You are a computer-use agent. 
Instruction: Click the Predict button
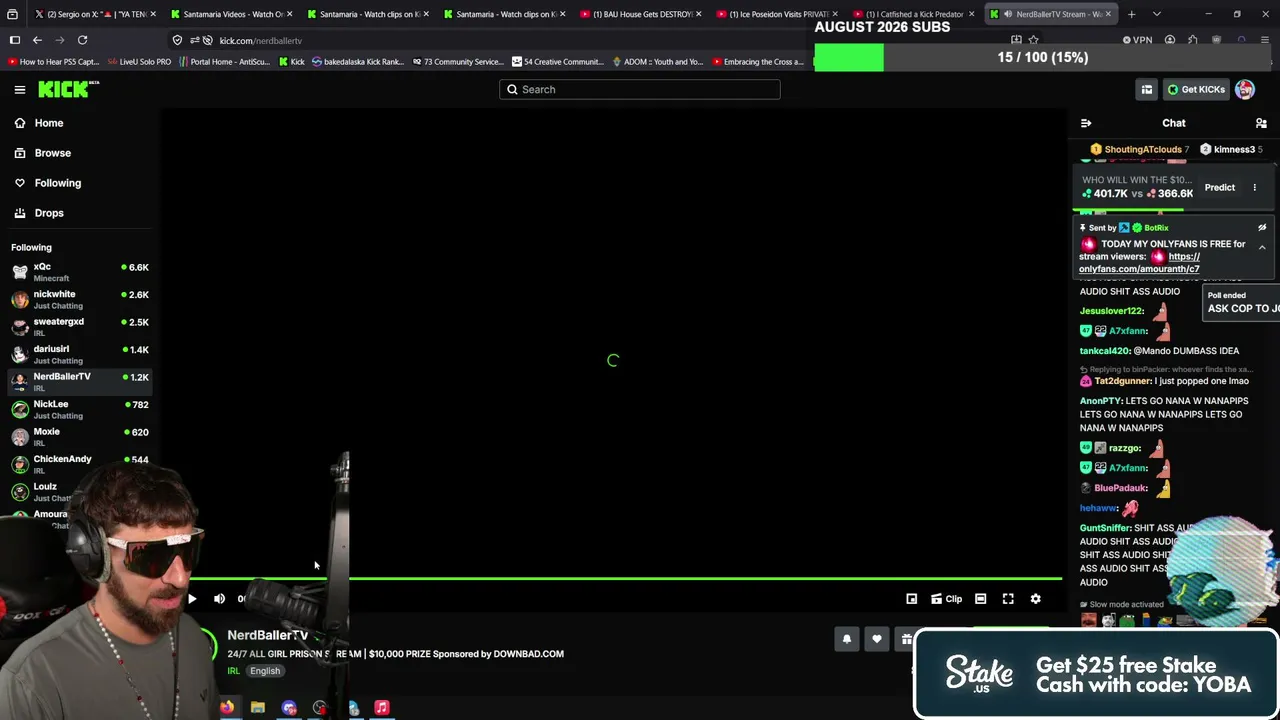coord(1219,187)
